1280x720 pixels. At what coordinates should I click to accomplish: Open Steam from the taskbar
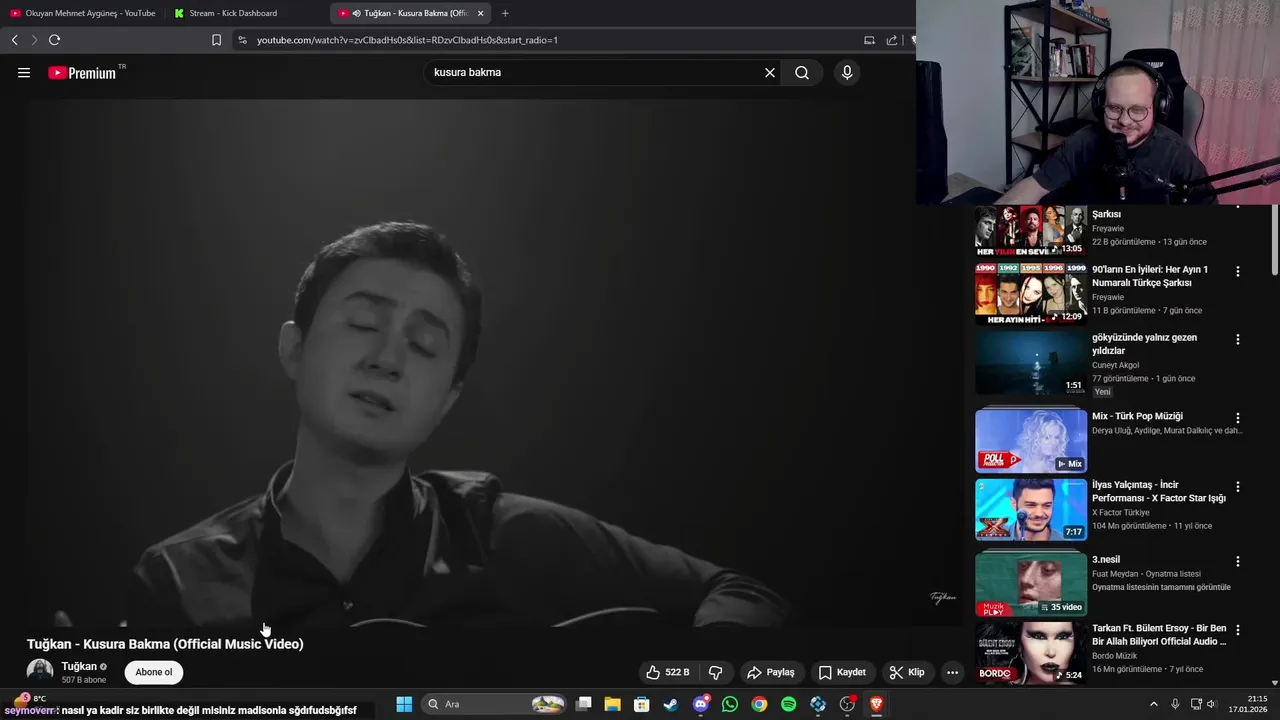pos(670,704)
